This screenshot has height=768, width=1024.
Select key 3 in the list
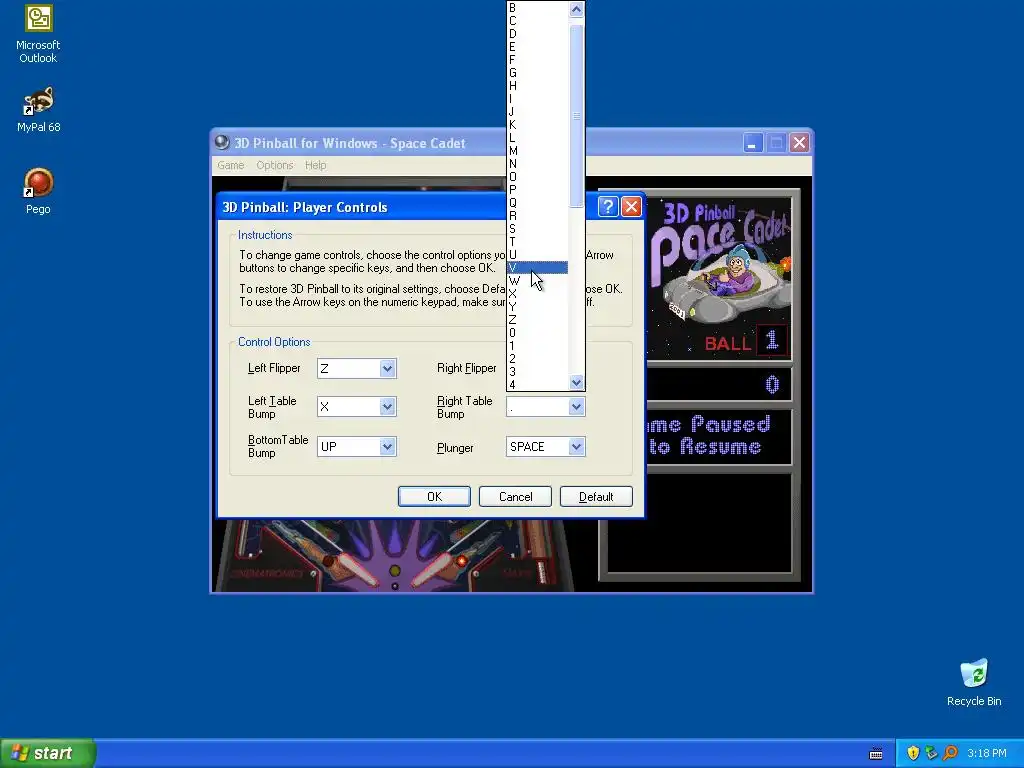click(x=537, y=372)
